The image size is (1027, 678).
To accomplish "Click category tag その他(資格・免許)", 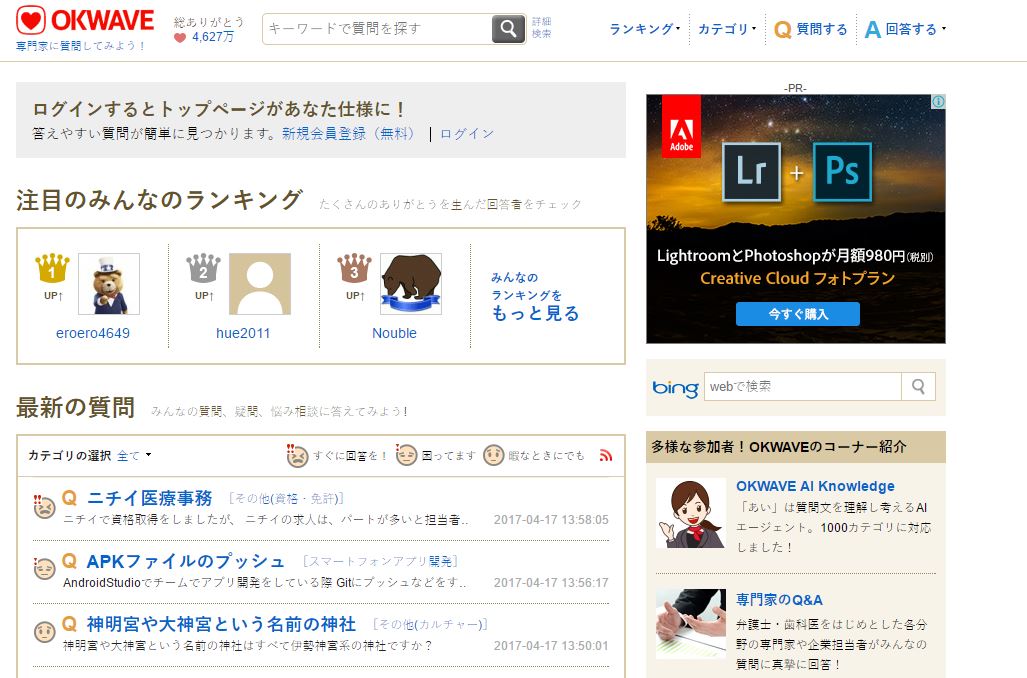I will pyautogui.click(x=286, y=499).
